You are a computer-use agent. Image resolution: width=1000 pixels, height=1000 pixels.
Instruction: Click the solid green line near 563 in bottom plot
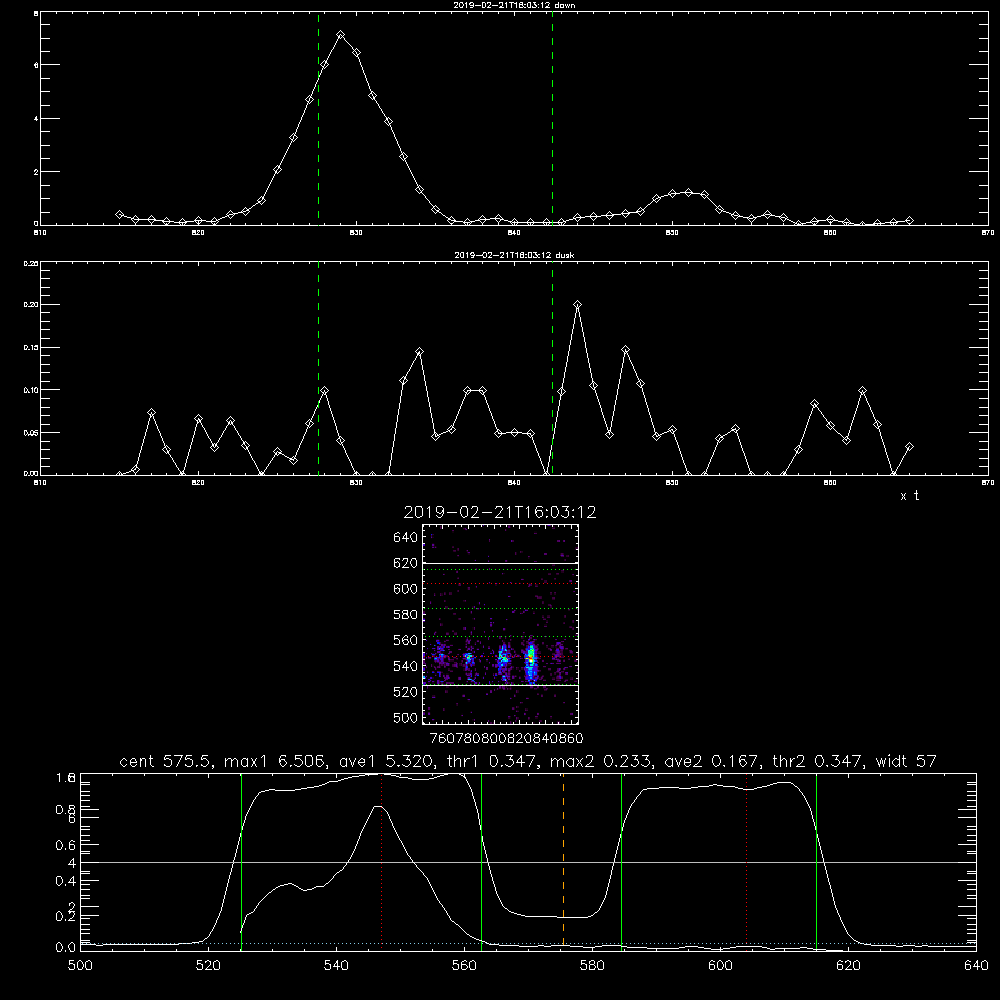[x=482, y=862]
